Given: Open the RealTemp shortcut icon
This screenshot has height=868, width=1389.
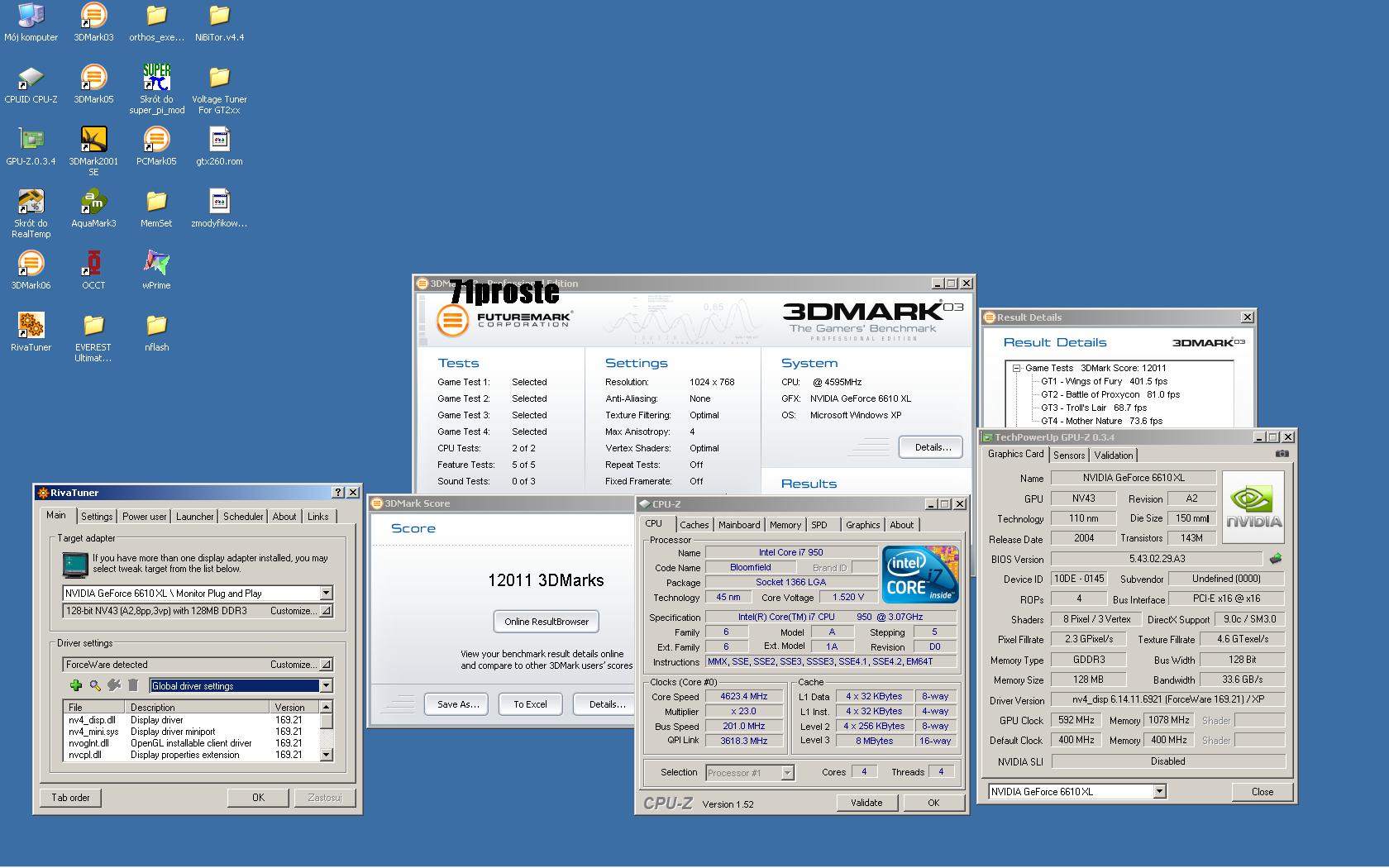Looking at the screenshot, I should point(31,213).
